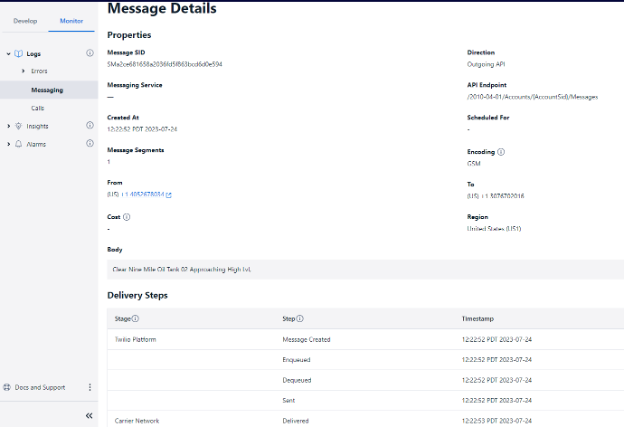Open the Insights info icon

click(90, 125)
